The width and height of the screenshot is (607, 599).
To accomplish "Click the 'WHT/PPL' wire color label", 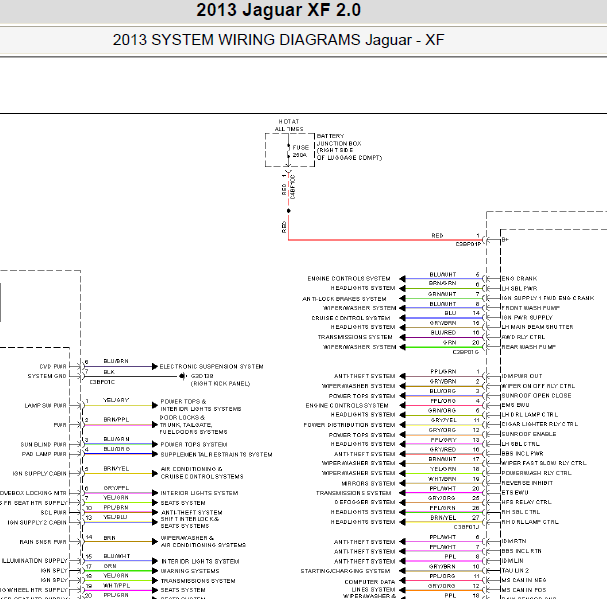I will (117, 586).
